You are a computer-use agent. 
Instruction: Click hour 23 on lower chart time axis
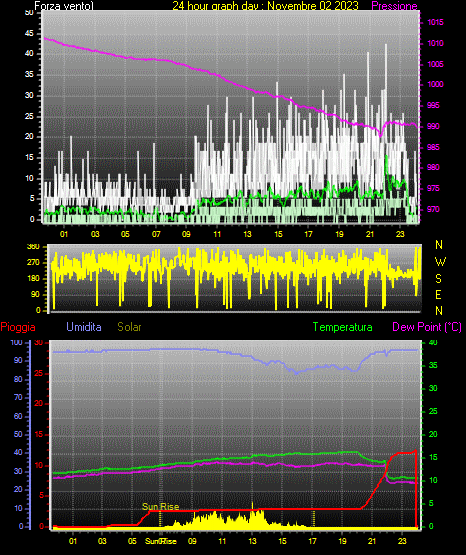pos(402,541)
